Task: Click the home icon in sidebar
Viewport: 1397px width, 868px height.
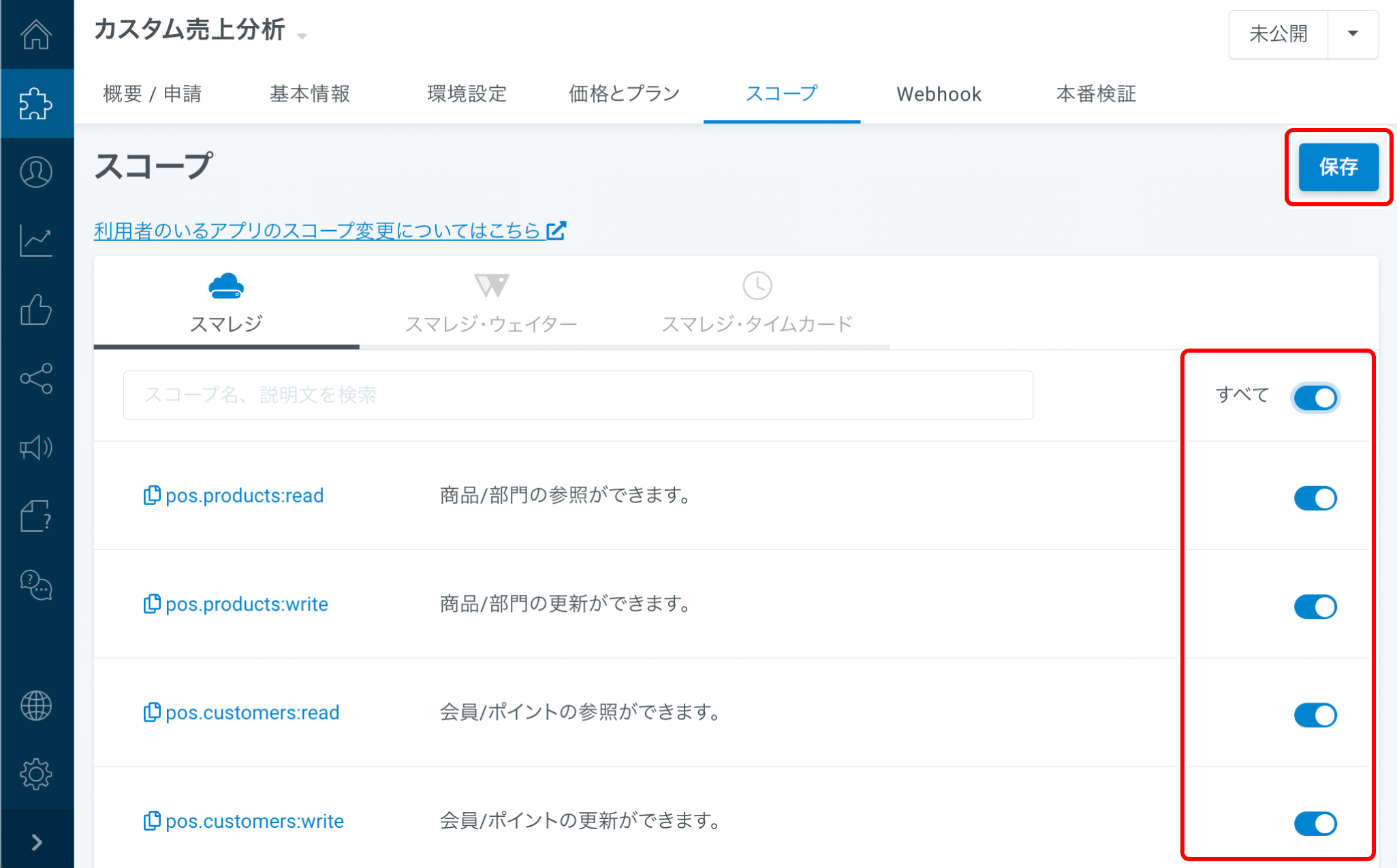Action: [x=36, y=33]
